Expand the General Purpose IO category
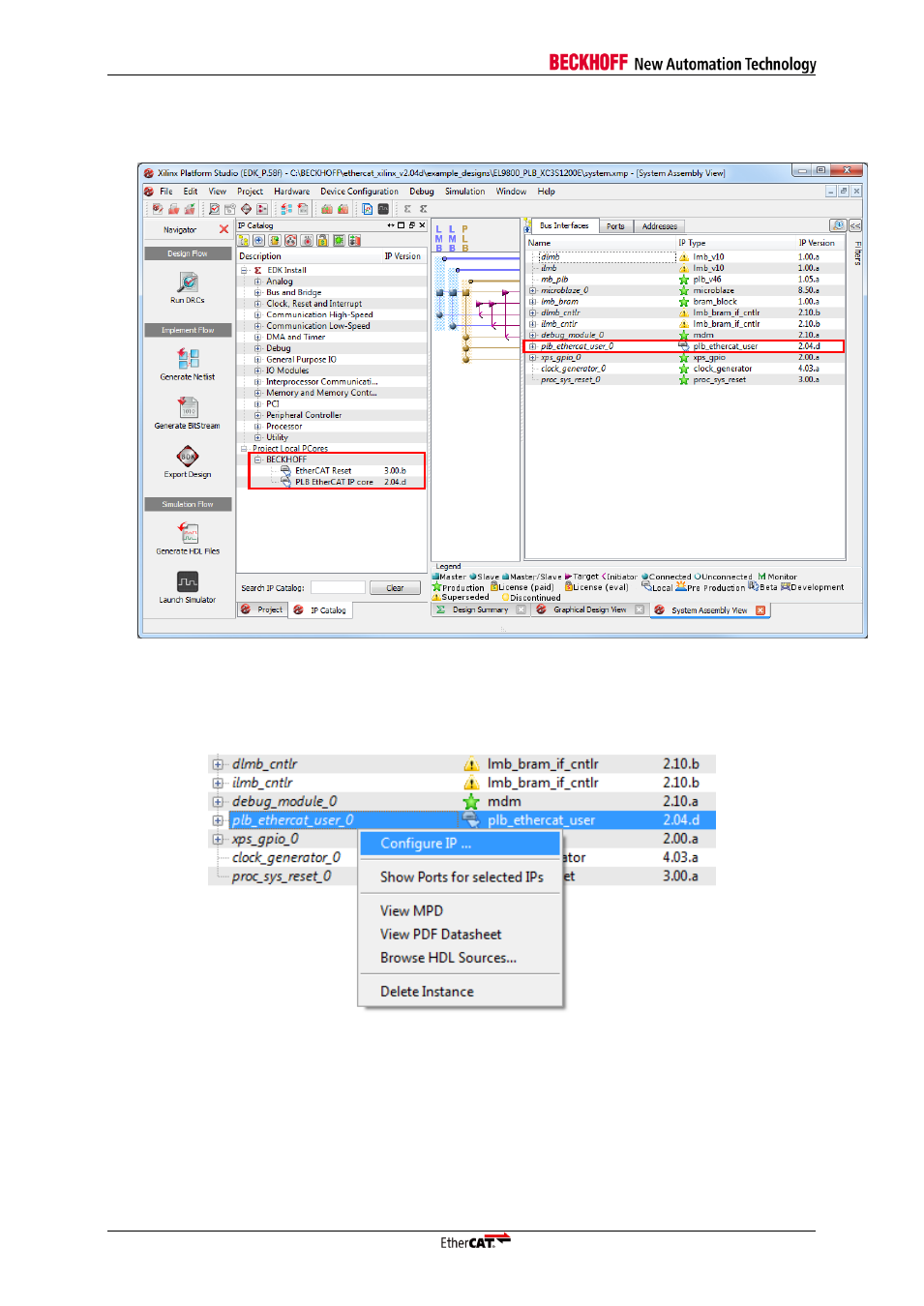Viewport: 924px width, 1306px height. (x=257, y=359)
